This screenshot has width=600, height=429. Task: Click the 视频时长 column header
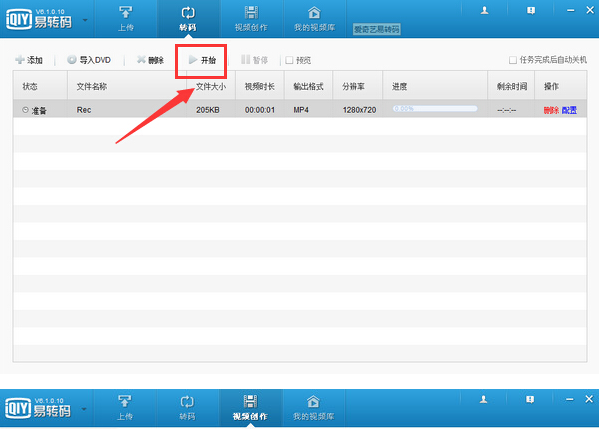[x=259, y=86]
